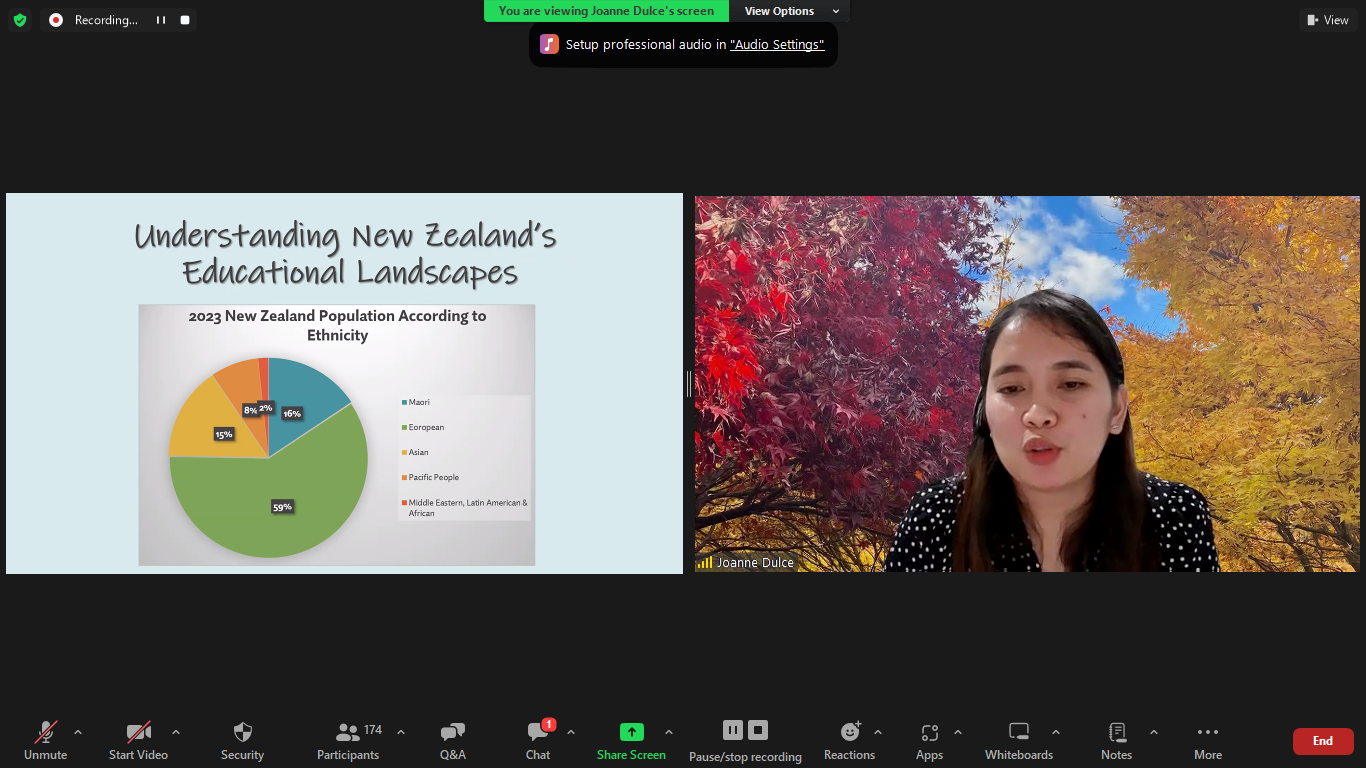Open the Reactions menu
The width and height of the screenshot is (1366, 768).
(x=849, y=740)
